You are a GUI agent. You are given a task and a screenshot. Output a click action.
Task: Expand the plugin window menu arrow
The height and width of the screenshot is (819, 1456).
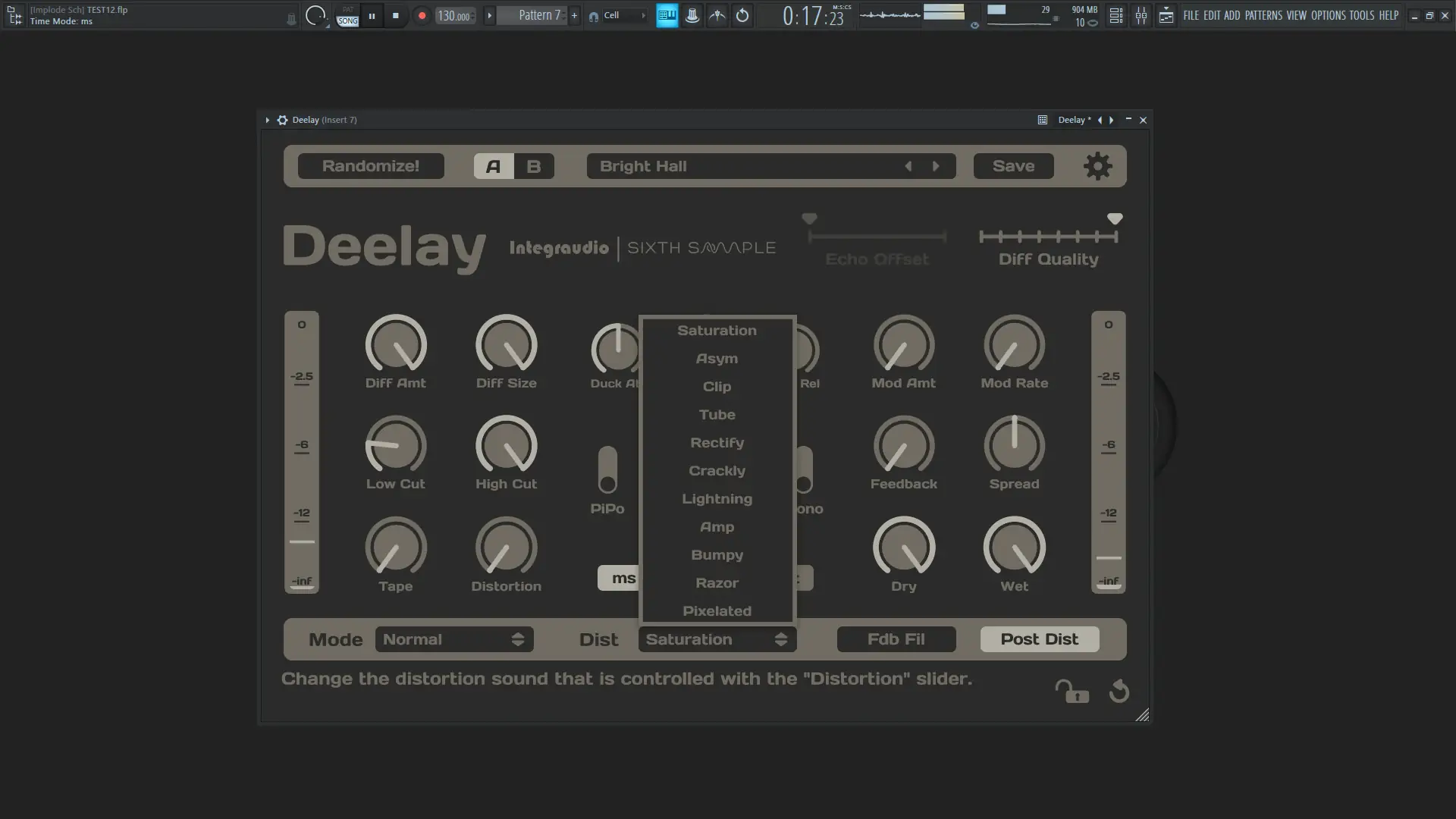tap(267, 120)
